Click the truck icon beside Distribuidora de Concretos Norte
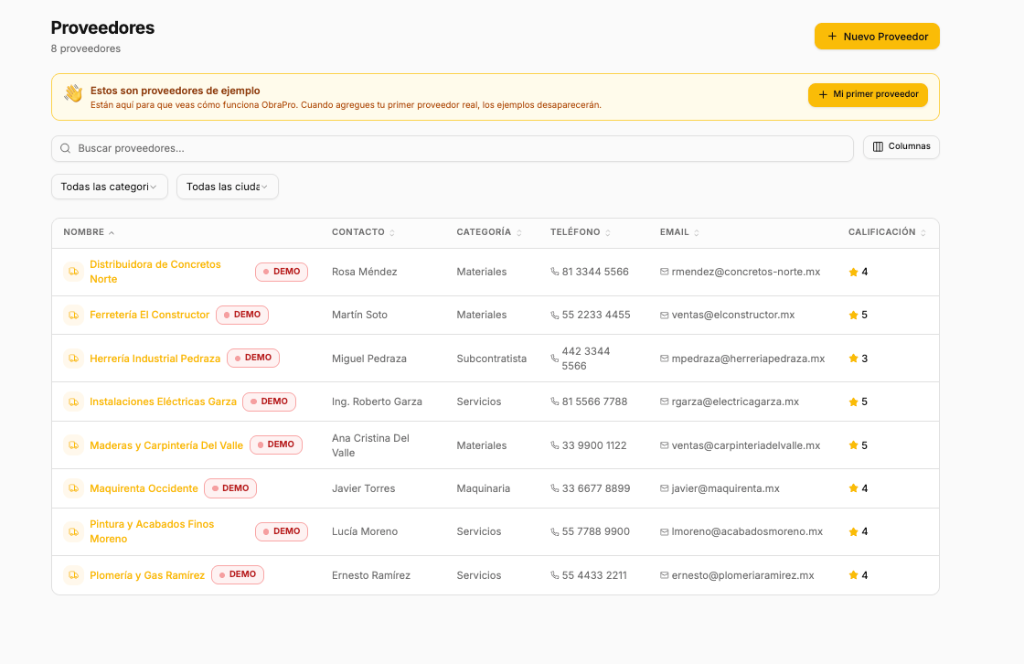This screenshot has height=664, width=1024. [x=73, y=272]
